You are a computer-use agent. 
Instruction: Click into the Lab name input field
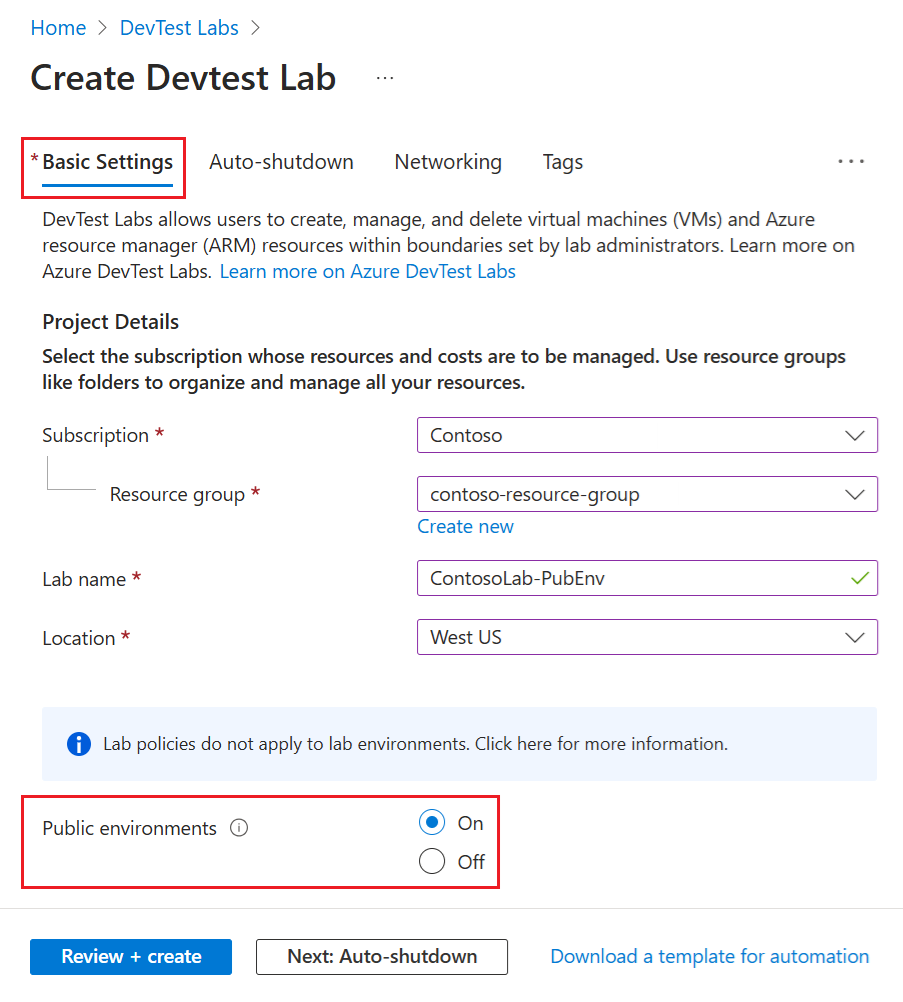point(647,578)
